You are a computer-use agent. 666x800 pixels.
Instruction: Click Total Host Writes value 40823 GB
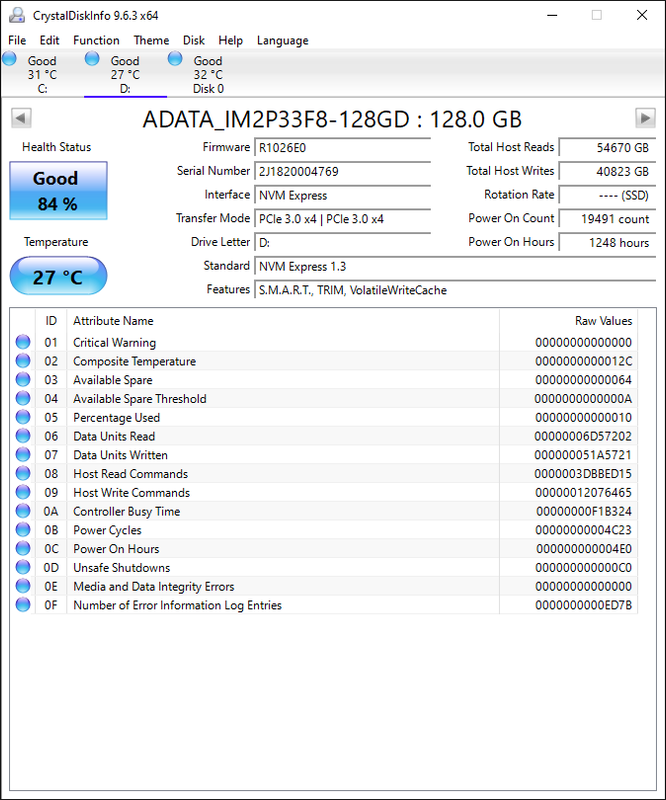(x=607, y=171)
